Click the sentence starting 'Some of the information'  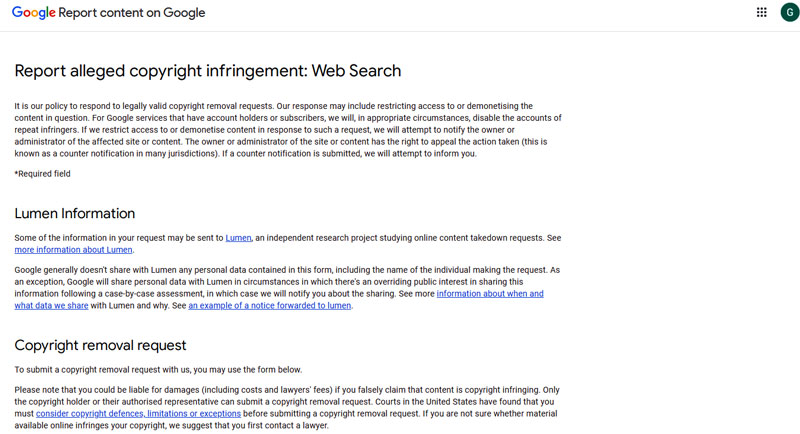tap(288, 244)
